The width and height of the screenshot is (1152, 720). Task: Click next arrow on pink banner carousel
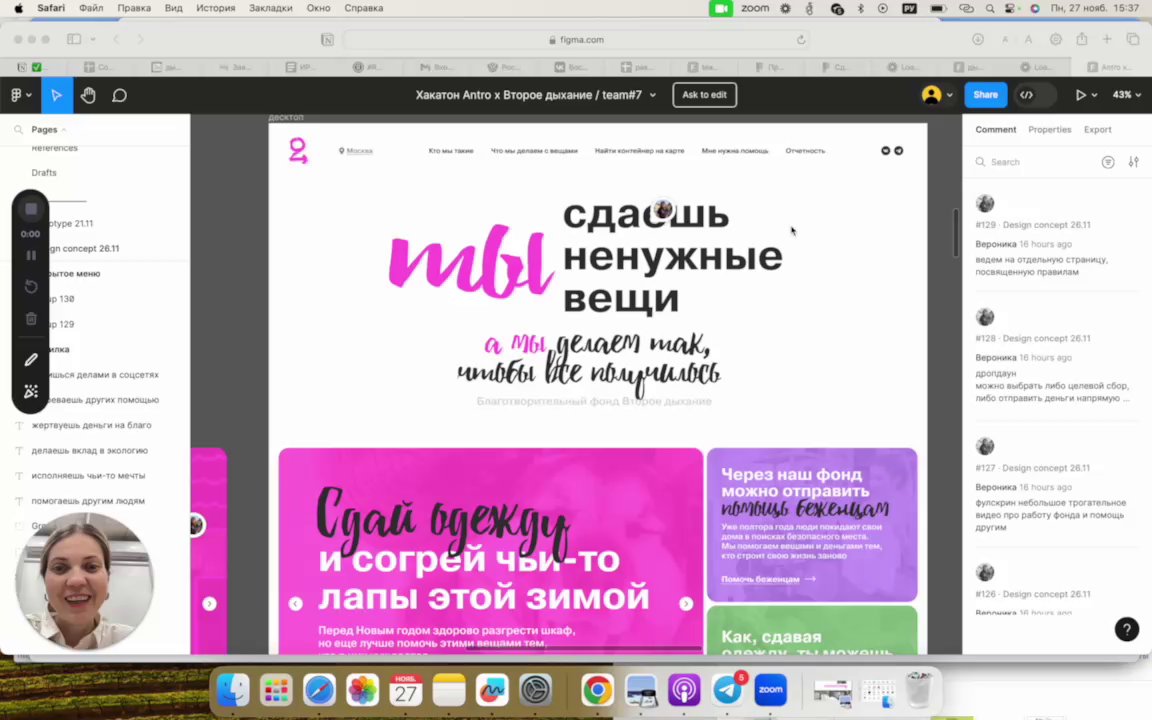(x=685, y=604)
